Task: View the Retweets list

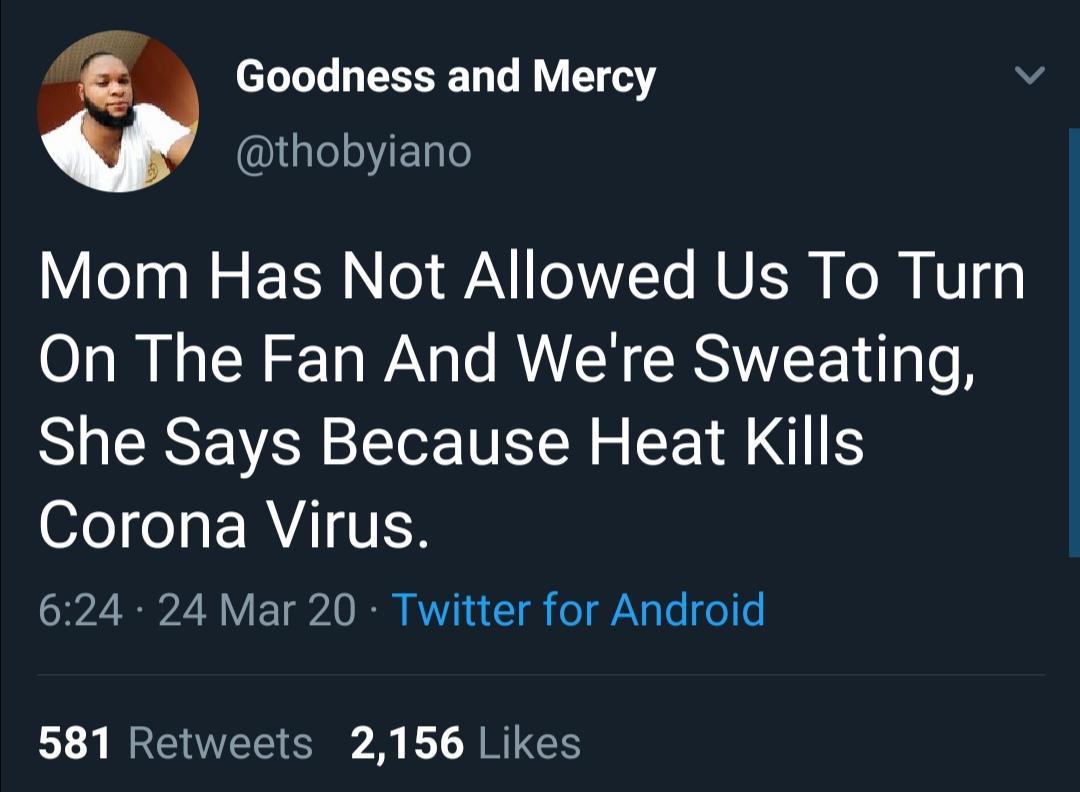Action: [x=221, y=743]
